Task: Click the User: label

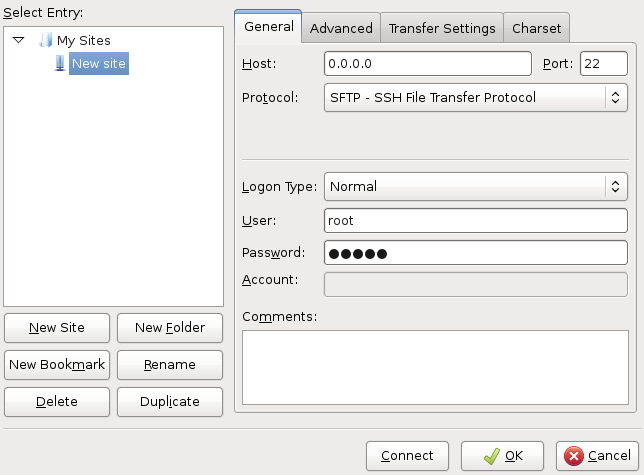Action: pos(259,221)
